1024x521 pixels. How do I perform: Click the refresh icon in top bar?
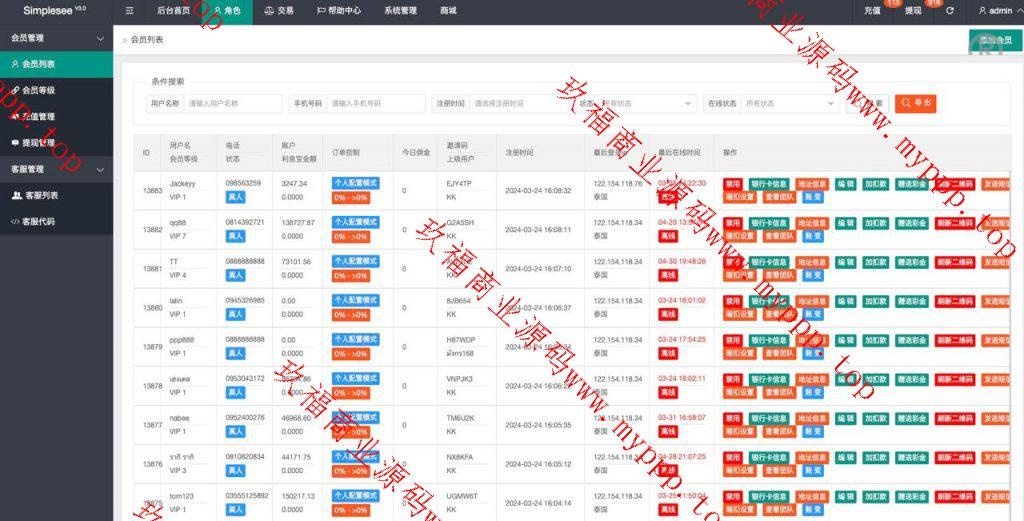coord(949,11)
